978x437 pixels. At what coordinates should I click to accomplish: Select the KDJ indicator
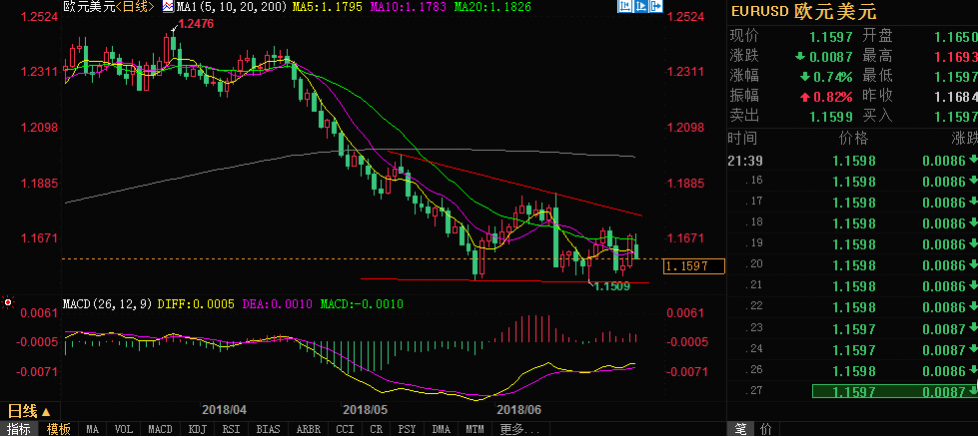pos(196,429)
